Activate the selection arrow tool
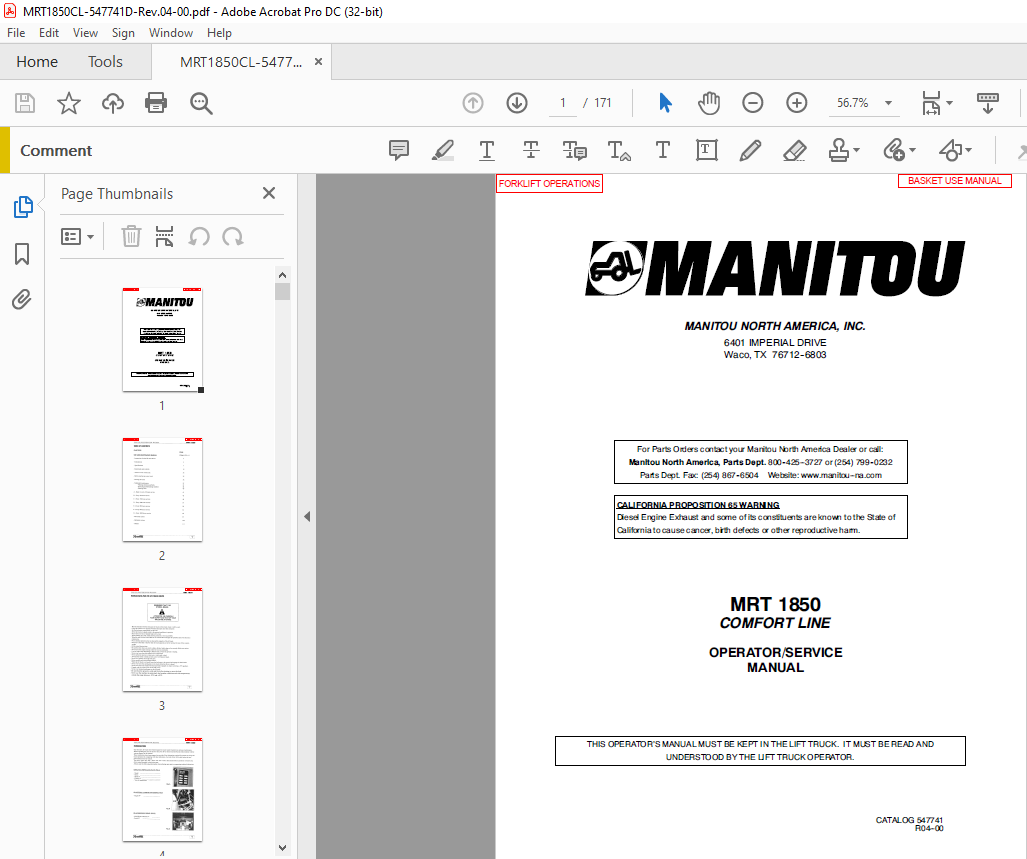Screen dimensions: 1027x859 pos(665,103)
